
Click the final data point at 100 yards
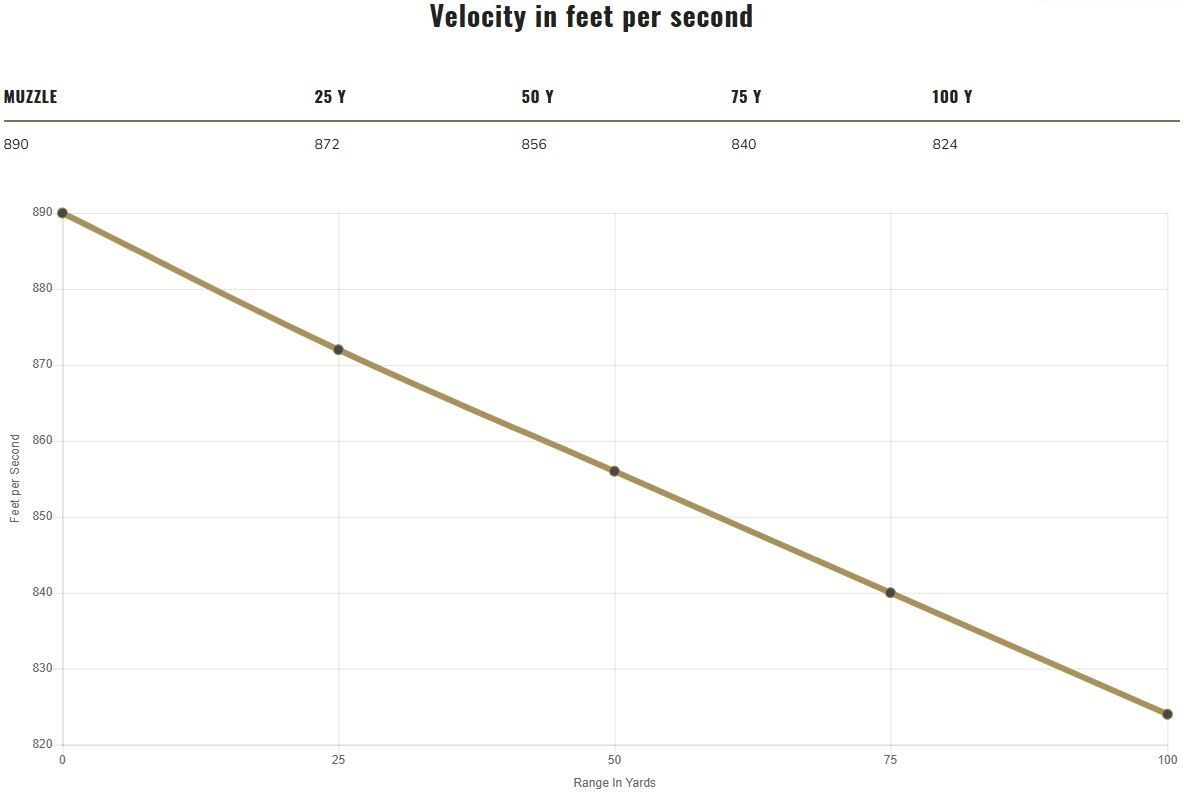tap(1167, 714)
